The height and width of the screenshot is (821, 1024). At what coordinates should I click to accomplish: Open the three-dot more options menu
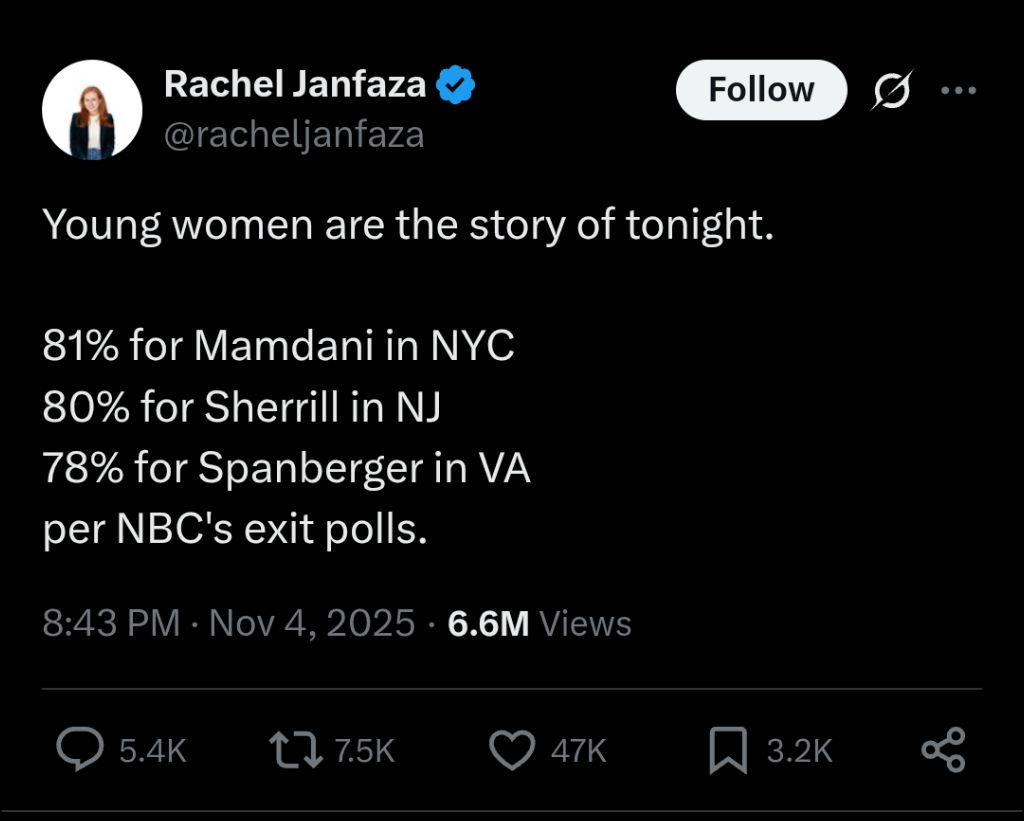tap(958, 90)
